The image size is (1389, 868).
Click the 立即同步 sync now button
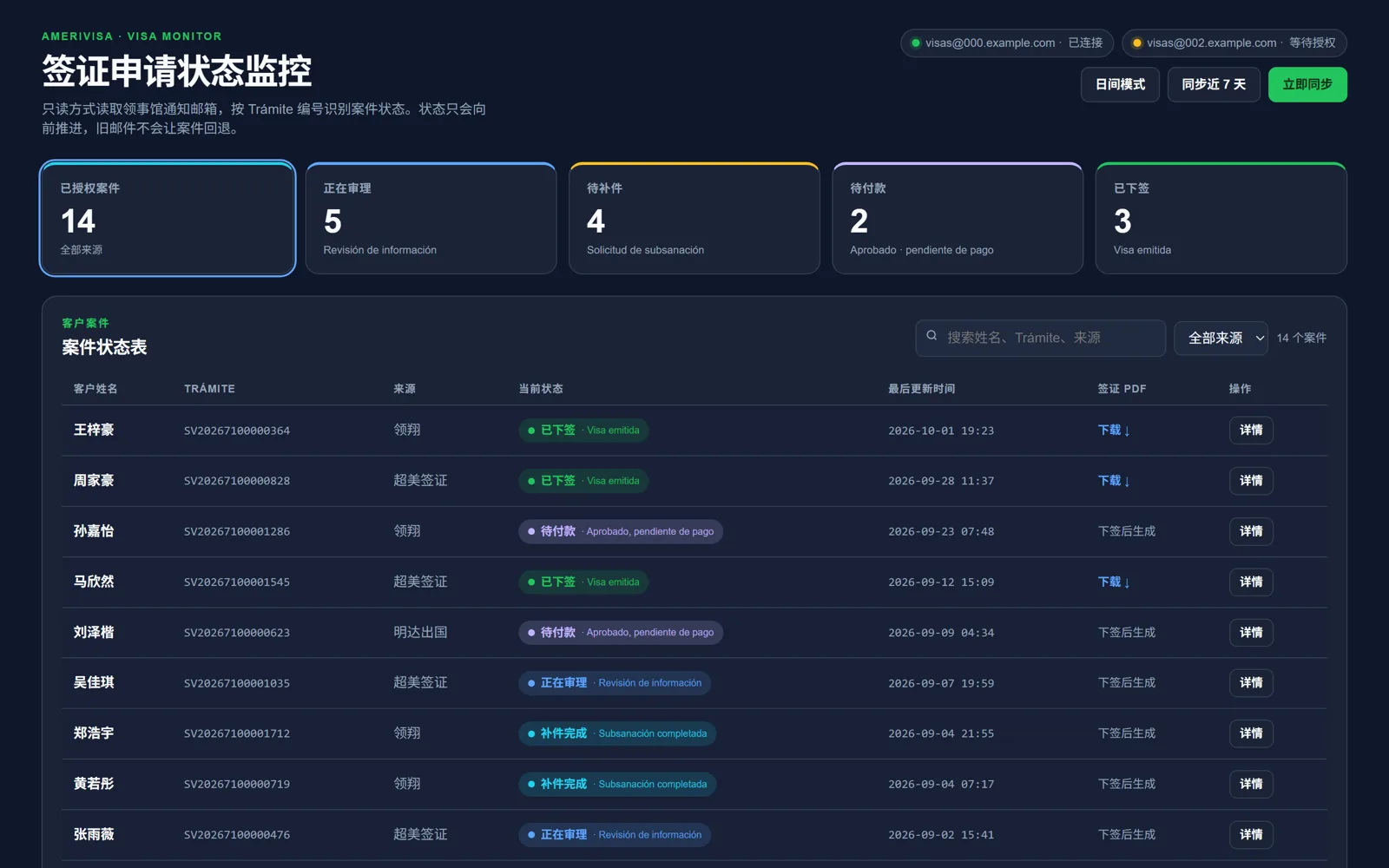[1307, 84]
